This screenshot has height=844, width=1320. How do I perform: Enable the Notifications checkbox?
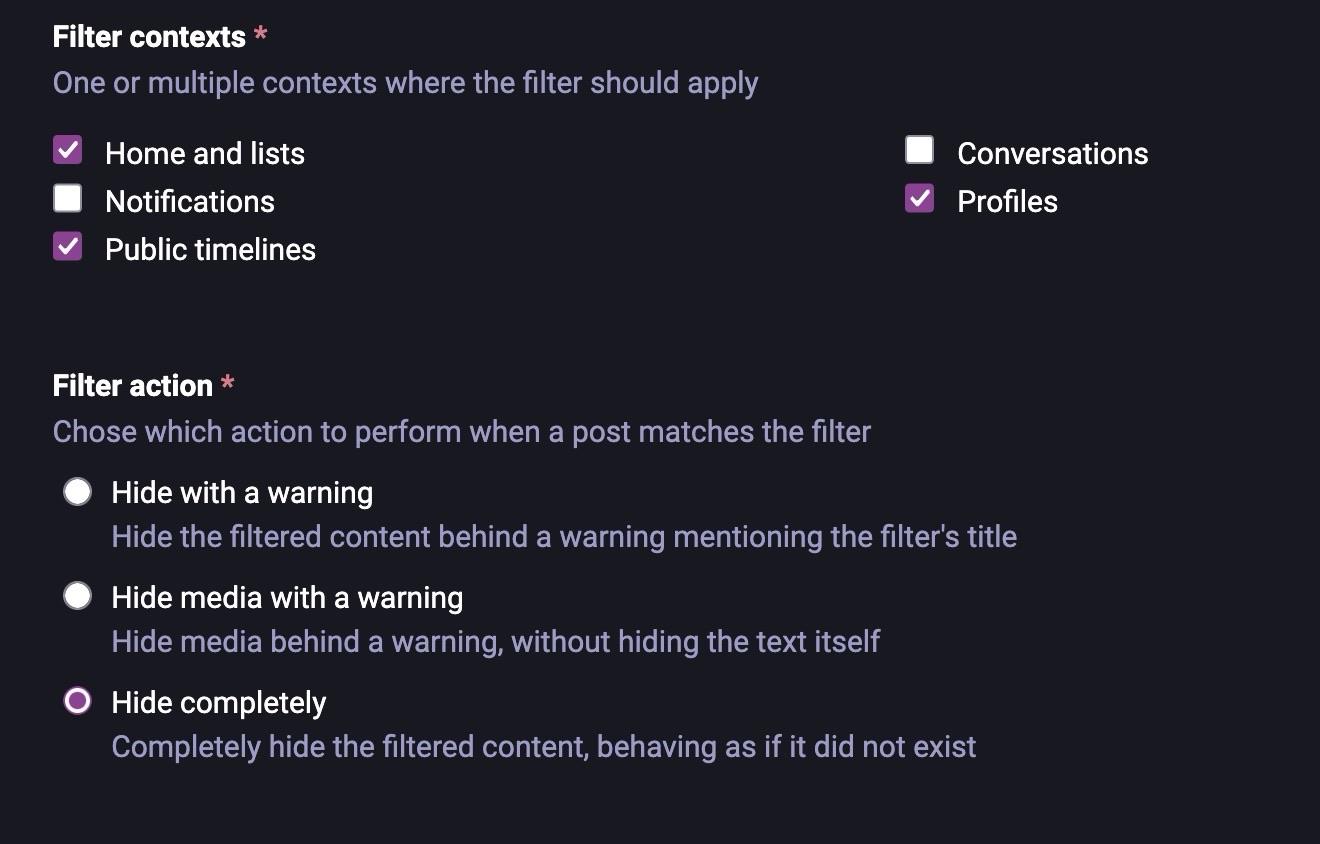click(68, 199)
